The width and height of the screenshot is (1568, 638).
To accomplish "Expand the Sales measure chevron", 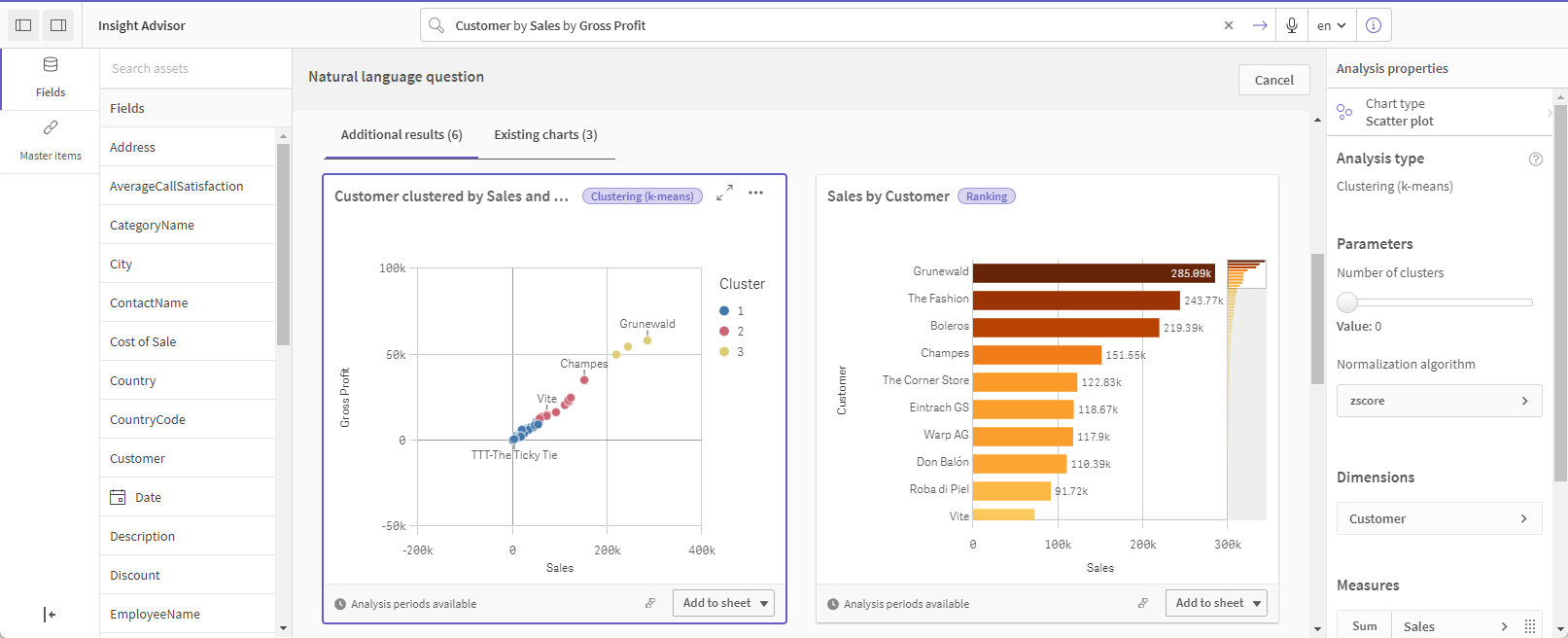I will (x=1505, y=626).
